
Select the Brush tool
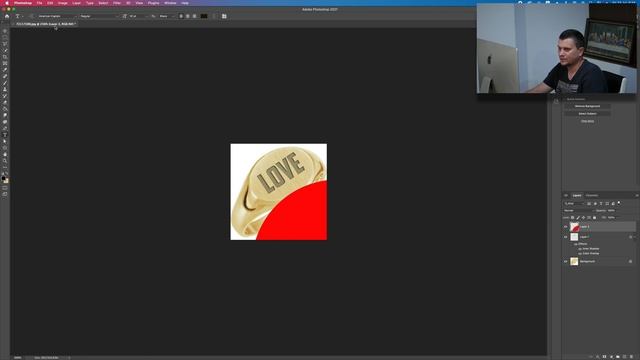(5, 83)
